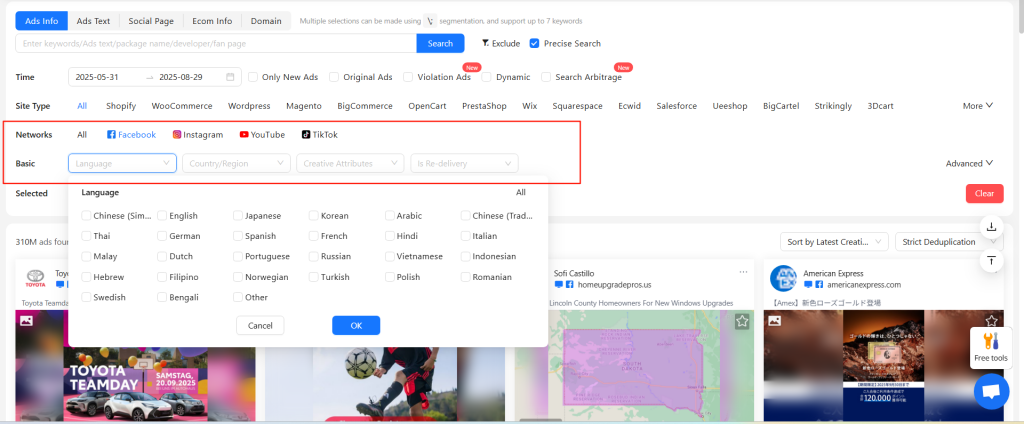Open Sort by Latest Creation dropdown
This screenshot has width=1024, height=424.
[x=834, y=242]
